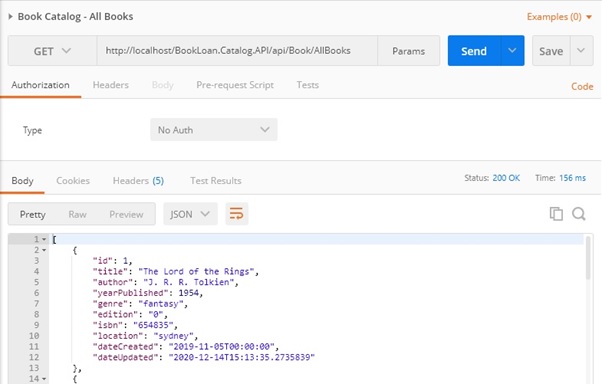Click the Book Catalog - All Books title
Image resolution: width=602 pixels, height=384 pixels.
point(76,17)
